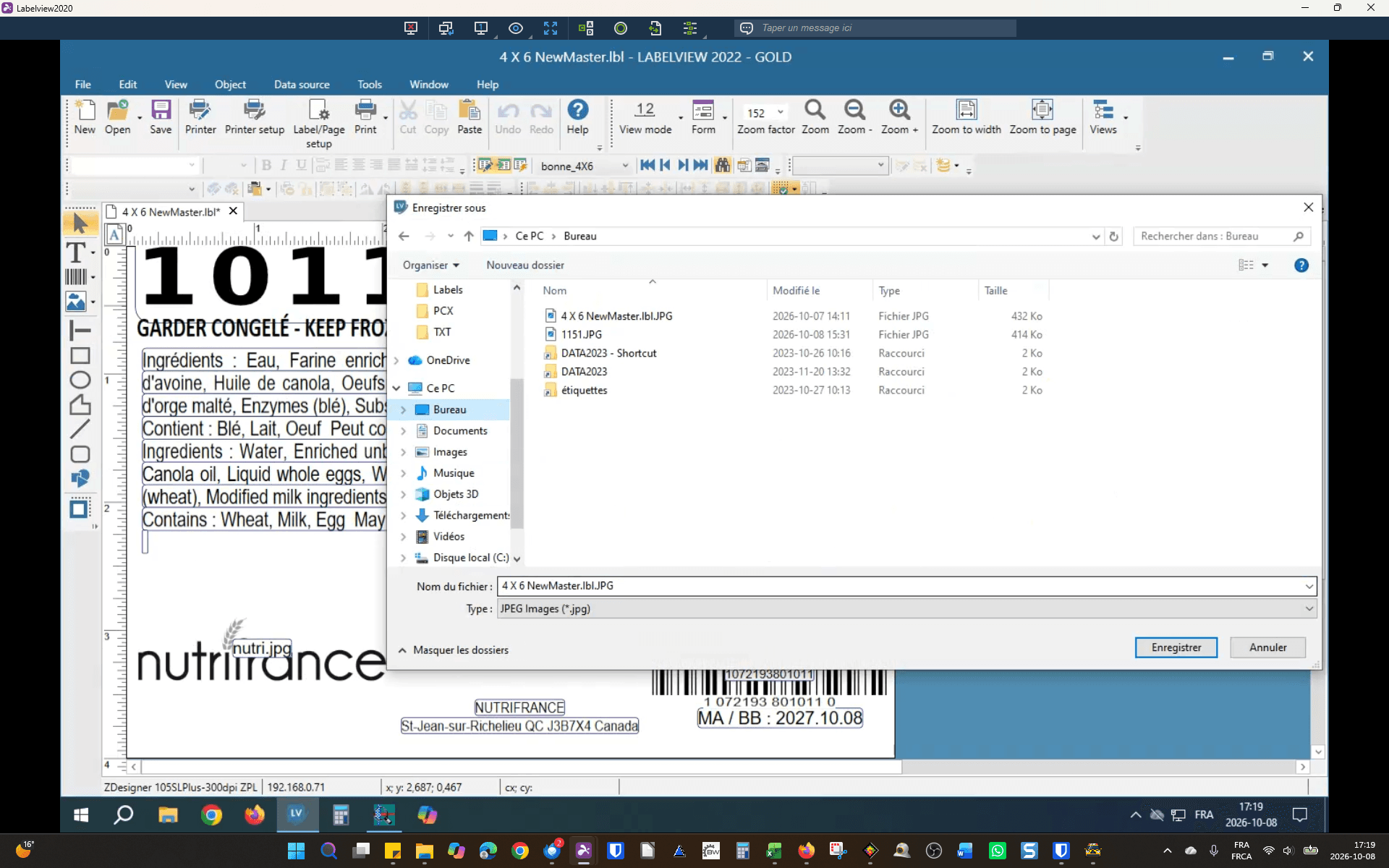
Task: Click the binoculars Find record icon
Action: click(722, 166)
